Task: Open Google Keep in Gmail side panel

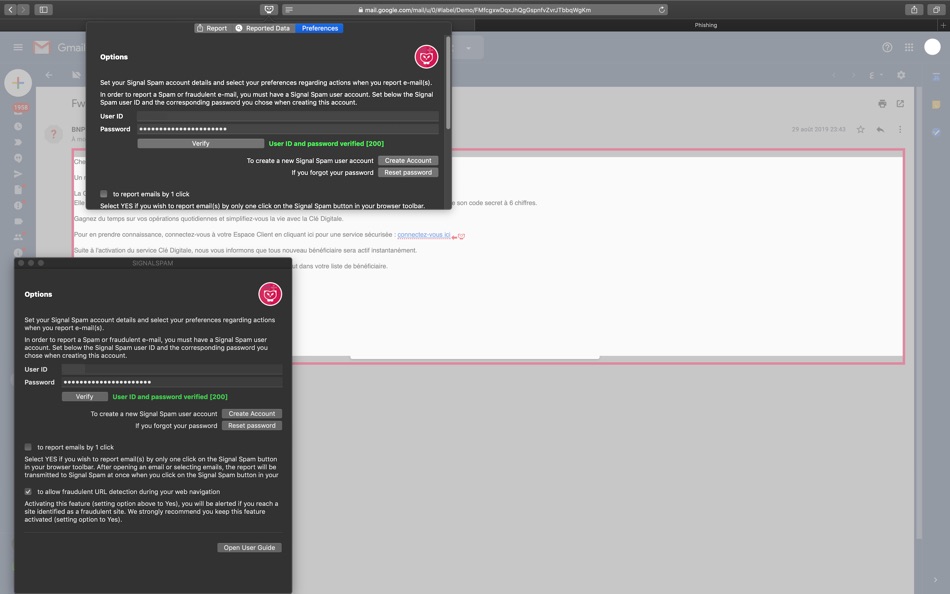Action: pyautogui.click(x=936, y=104)
